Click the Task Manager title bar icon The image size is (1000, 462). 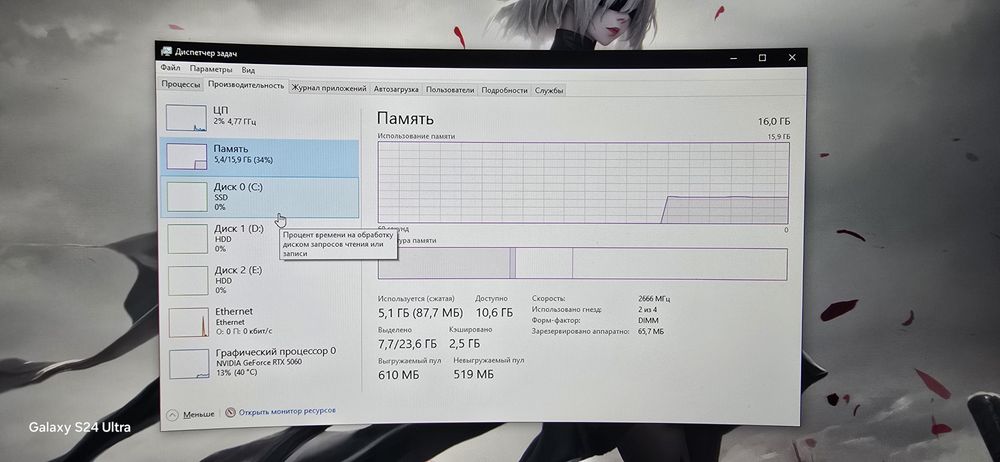click(166, 52)
